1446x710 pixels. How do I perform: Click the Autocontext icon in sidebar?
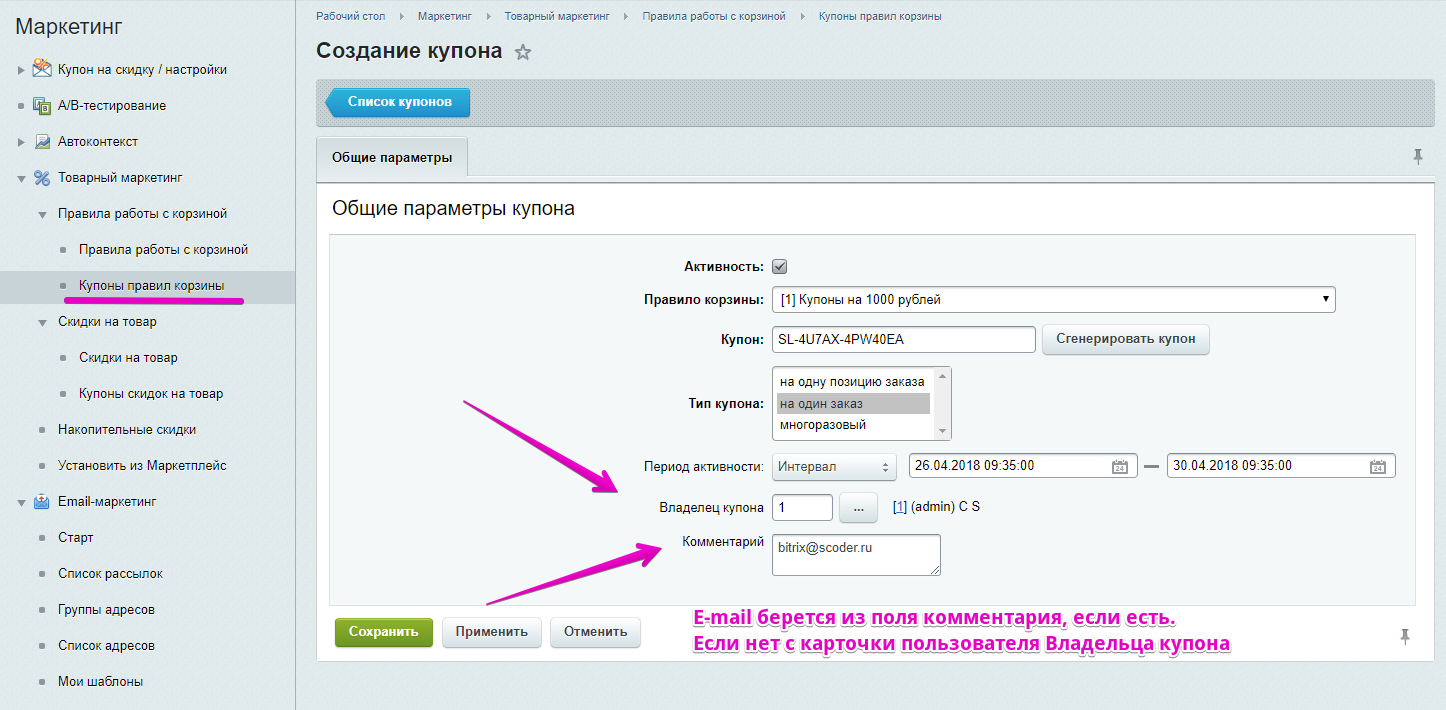point(42,141)
